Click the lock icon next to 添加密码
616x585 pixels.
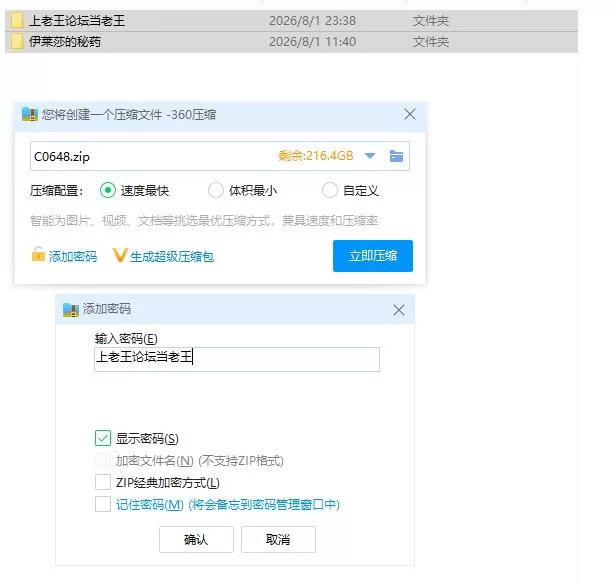click(x=38, y=254)
